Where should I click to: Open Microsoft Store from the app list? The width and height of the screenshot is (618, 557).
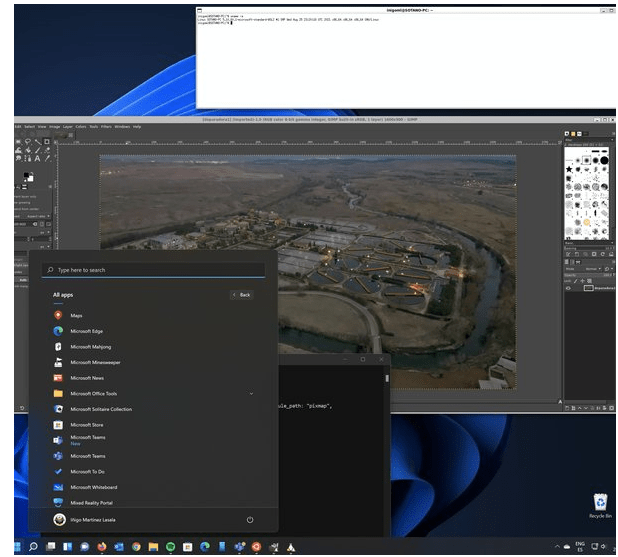pyautogui.click(x=85, y=425)
